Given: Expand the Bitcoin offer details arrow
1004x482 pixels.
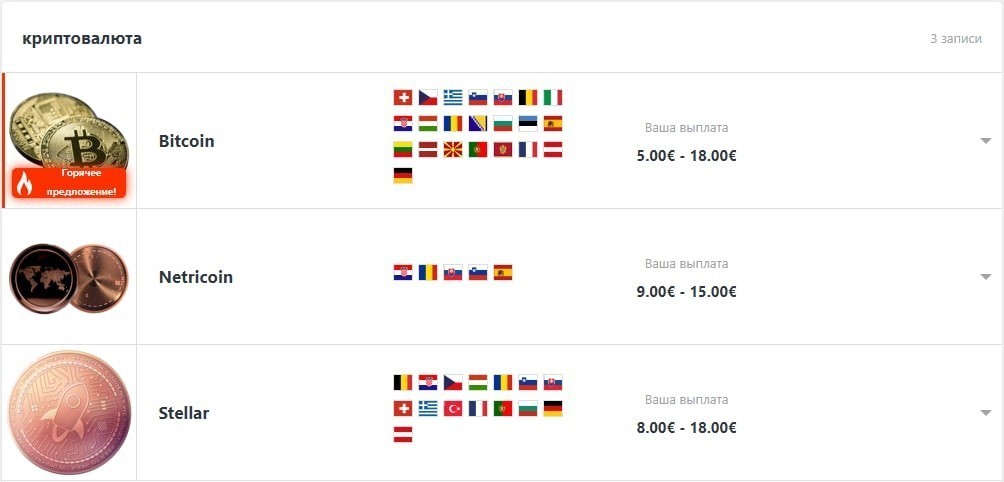Looking at the screenshot, I should (985, 141).
